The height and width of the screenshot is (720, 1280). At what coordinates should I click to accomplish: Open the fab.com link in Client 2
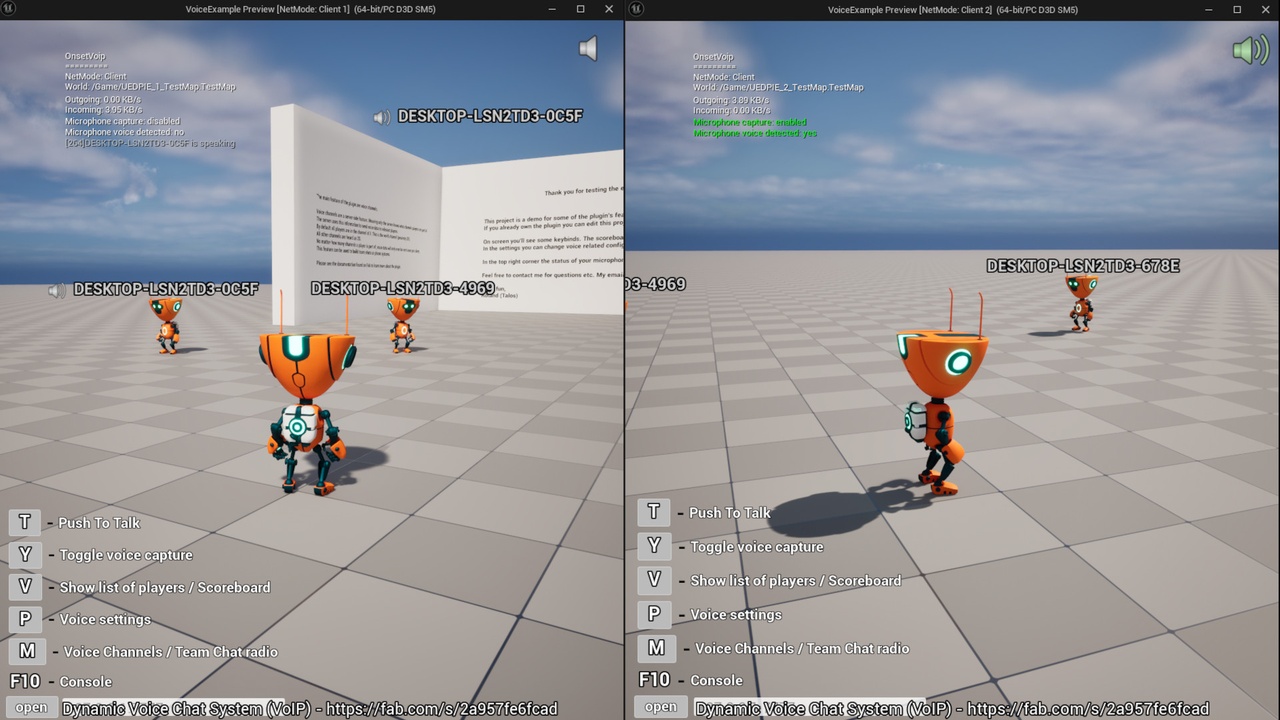pyautogui.click(x=1087, y=709)
